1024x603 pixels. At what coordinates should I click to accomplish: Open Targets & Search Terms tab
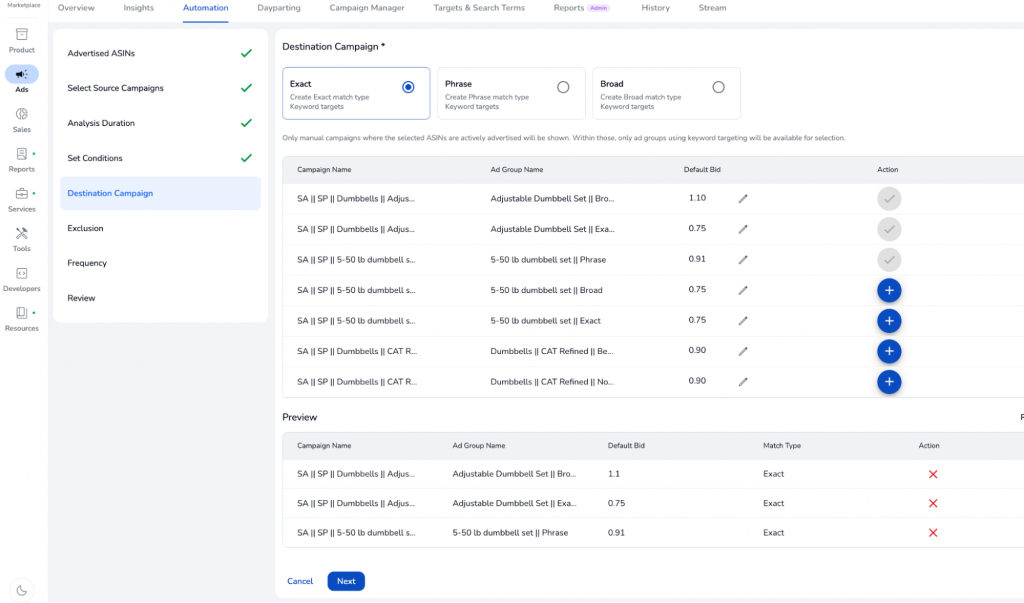(x=479, y=8)
